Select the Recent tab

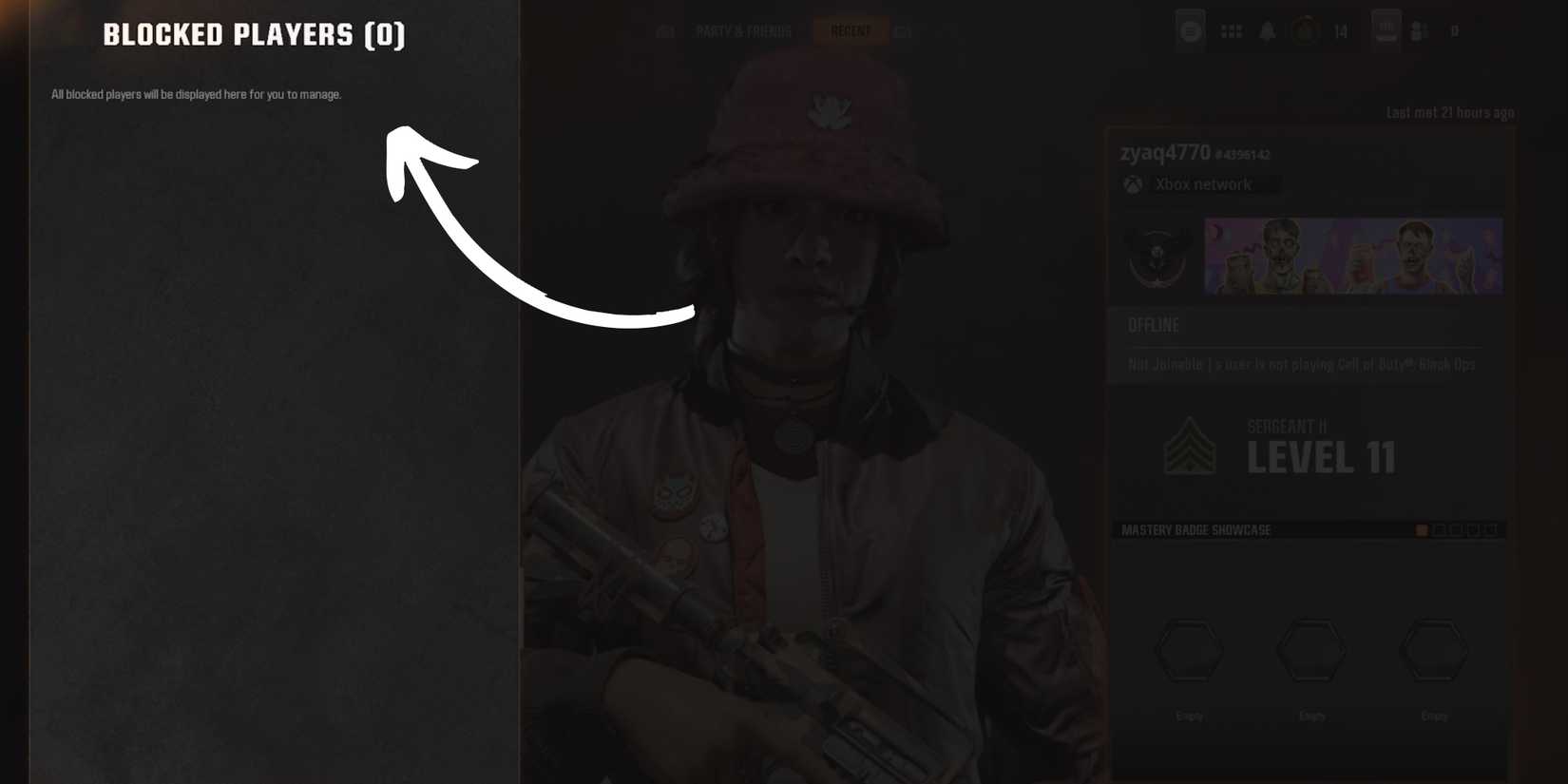(x=851, y=31)
